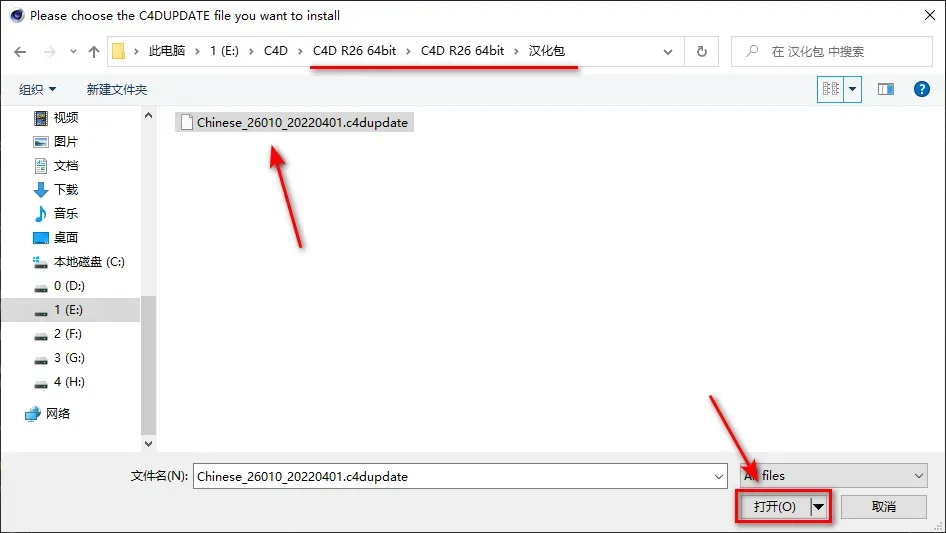Open 本地磁盘 (C:) drive
The height and width of the screenshot is (533, 946).
[x=89, y=262]
